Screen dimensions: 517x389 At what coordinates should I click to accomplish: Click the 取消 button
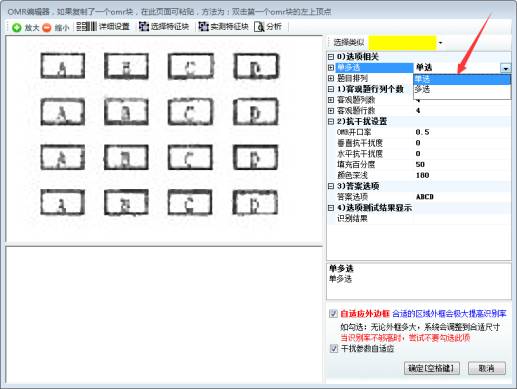487,368
